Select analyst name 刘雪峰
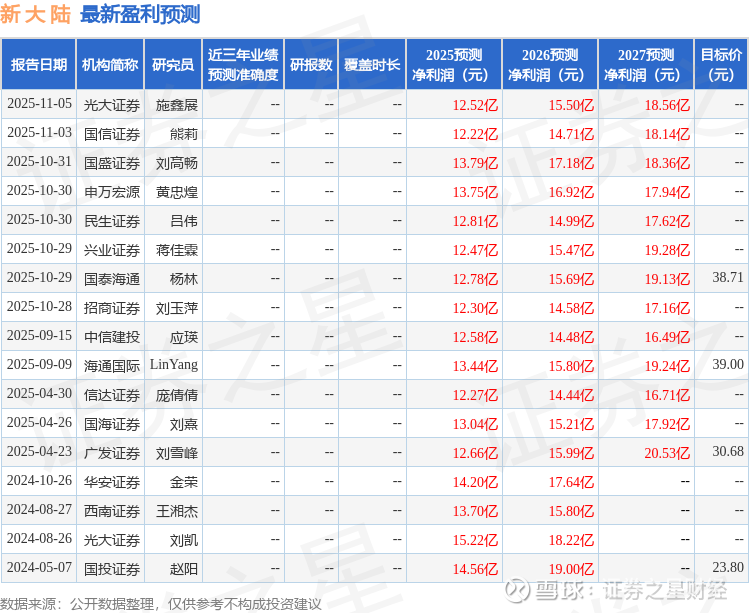This screenshot has width=749, height=613. click(x=177, y=453)
